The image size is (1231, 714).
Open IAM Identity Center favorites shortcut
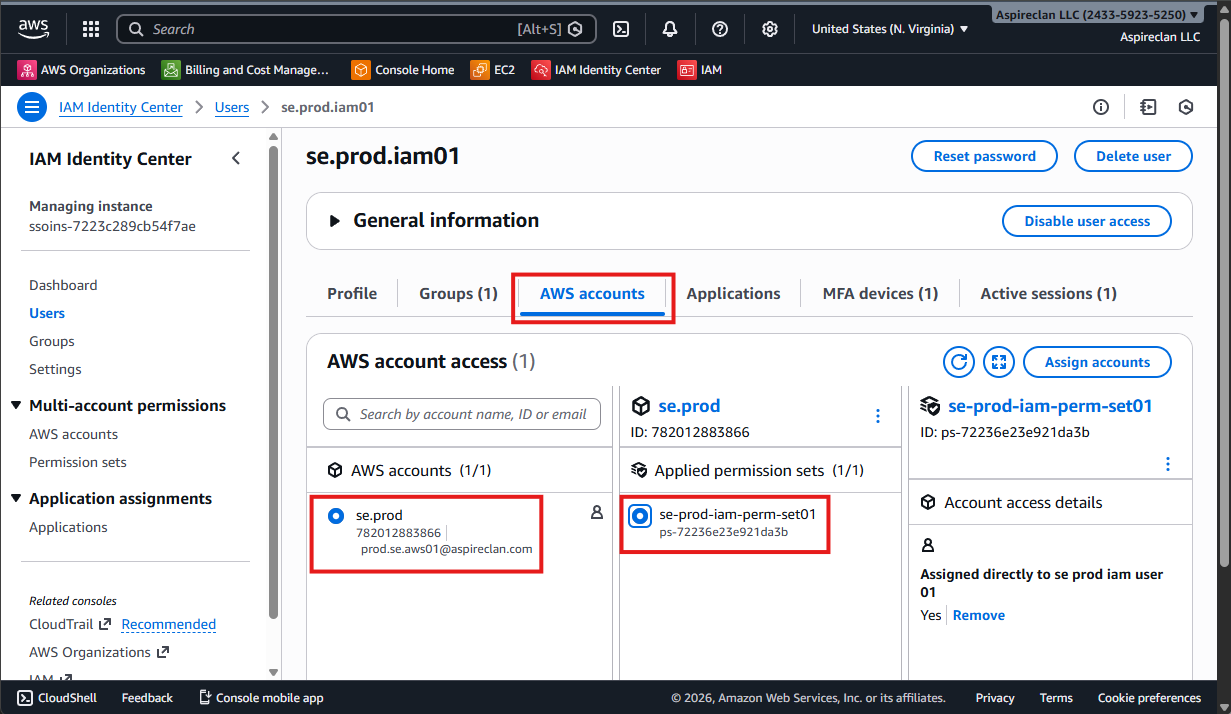pos(597,70)
